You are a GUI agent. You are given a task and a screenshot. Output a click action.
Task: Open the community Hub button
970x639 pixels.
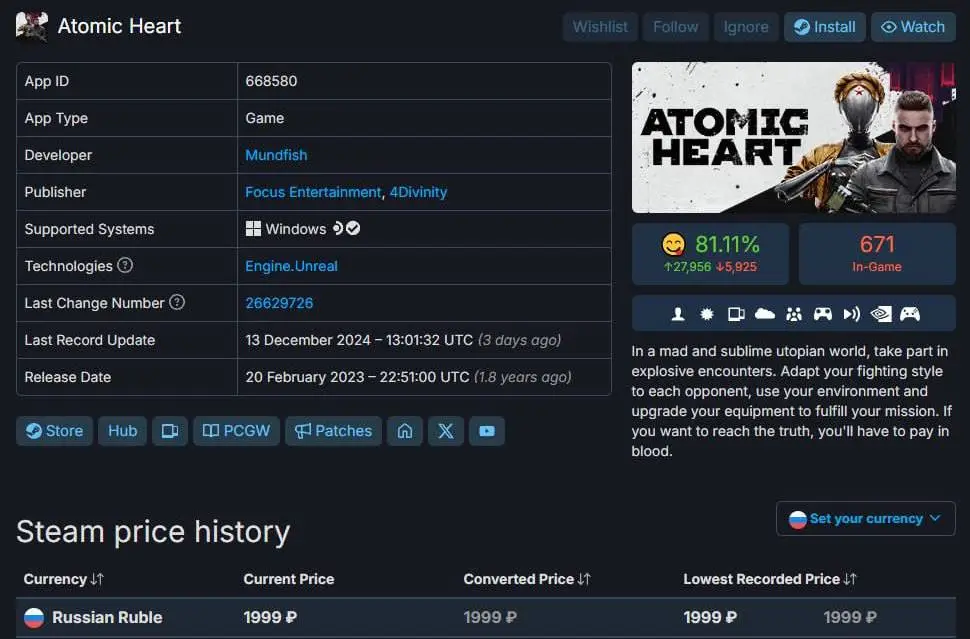point(122,431)
